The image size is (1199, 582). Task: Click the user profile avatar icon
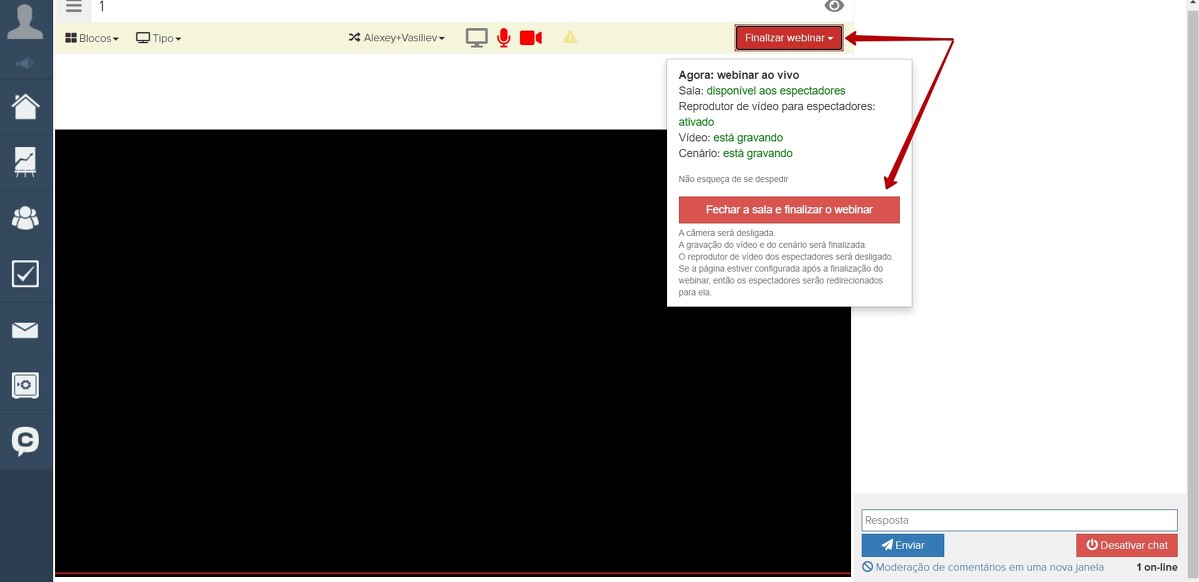pos(25,22)
